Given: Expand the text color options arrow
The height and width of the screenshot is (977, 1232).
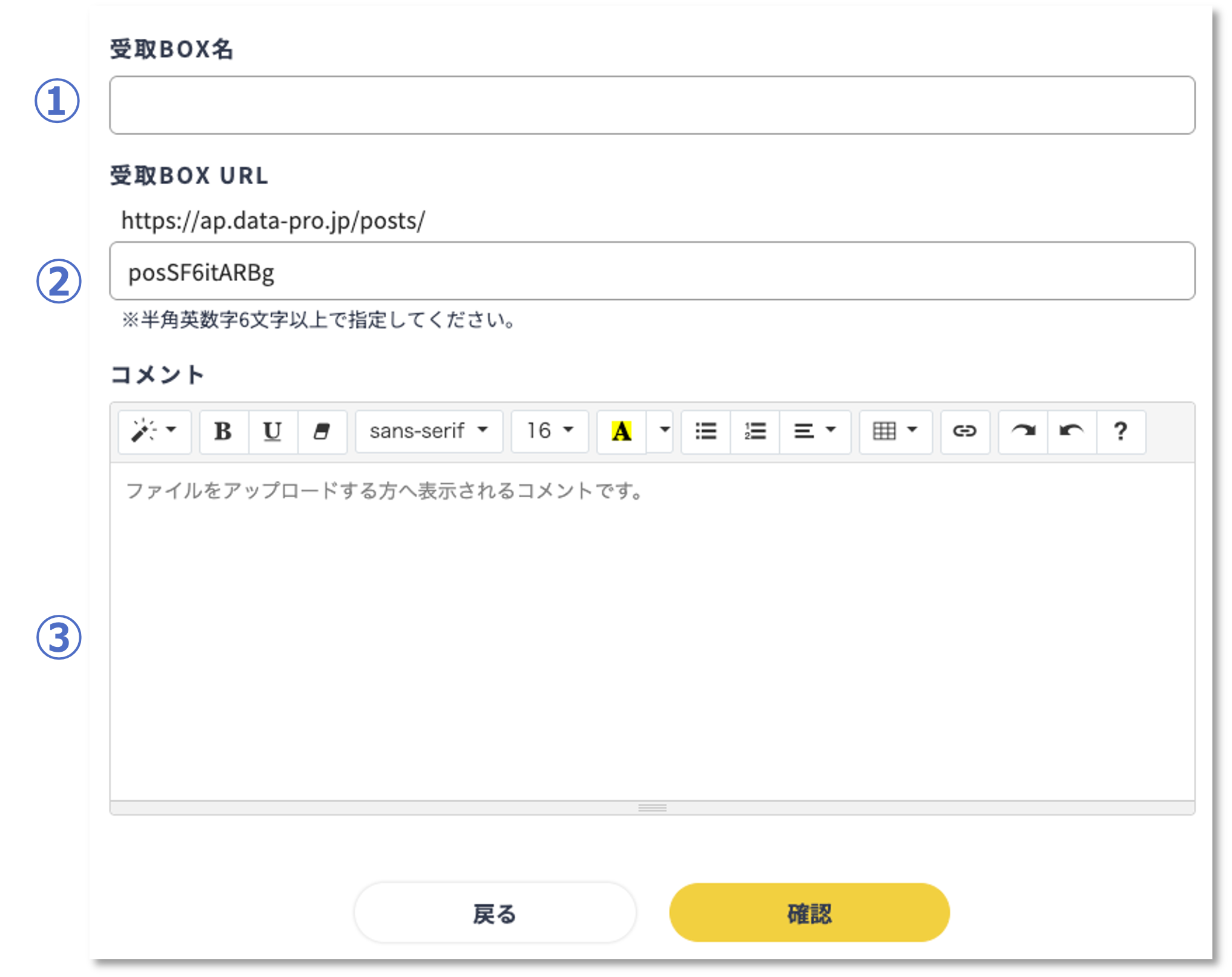Looking at the screenshot, I should 664,431.
